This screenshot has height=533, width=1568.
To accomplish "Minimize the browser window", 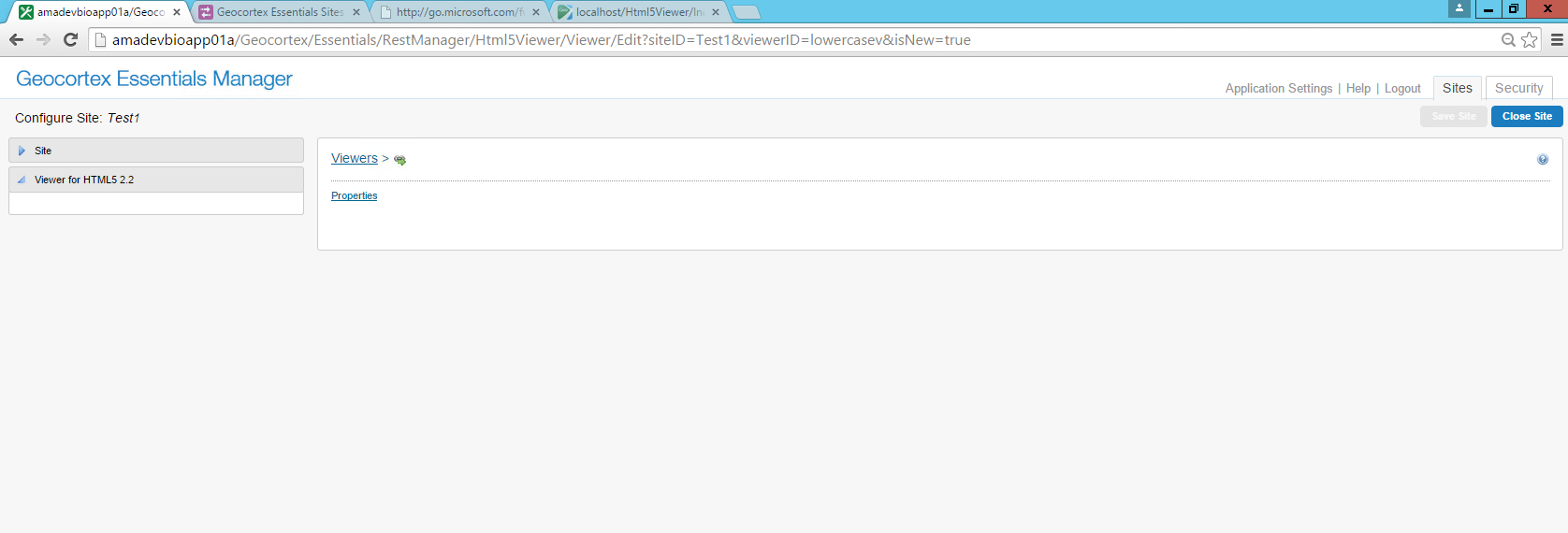I will pos(1488,9).
